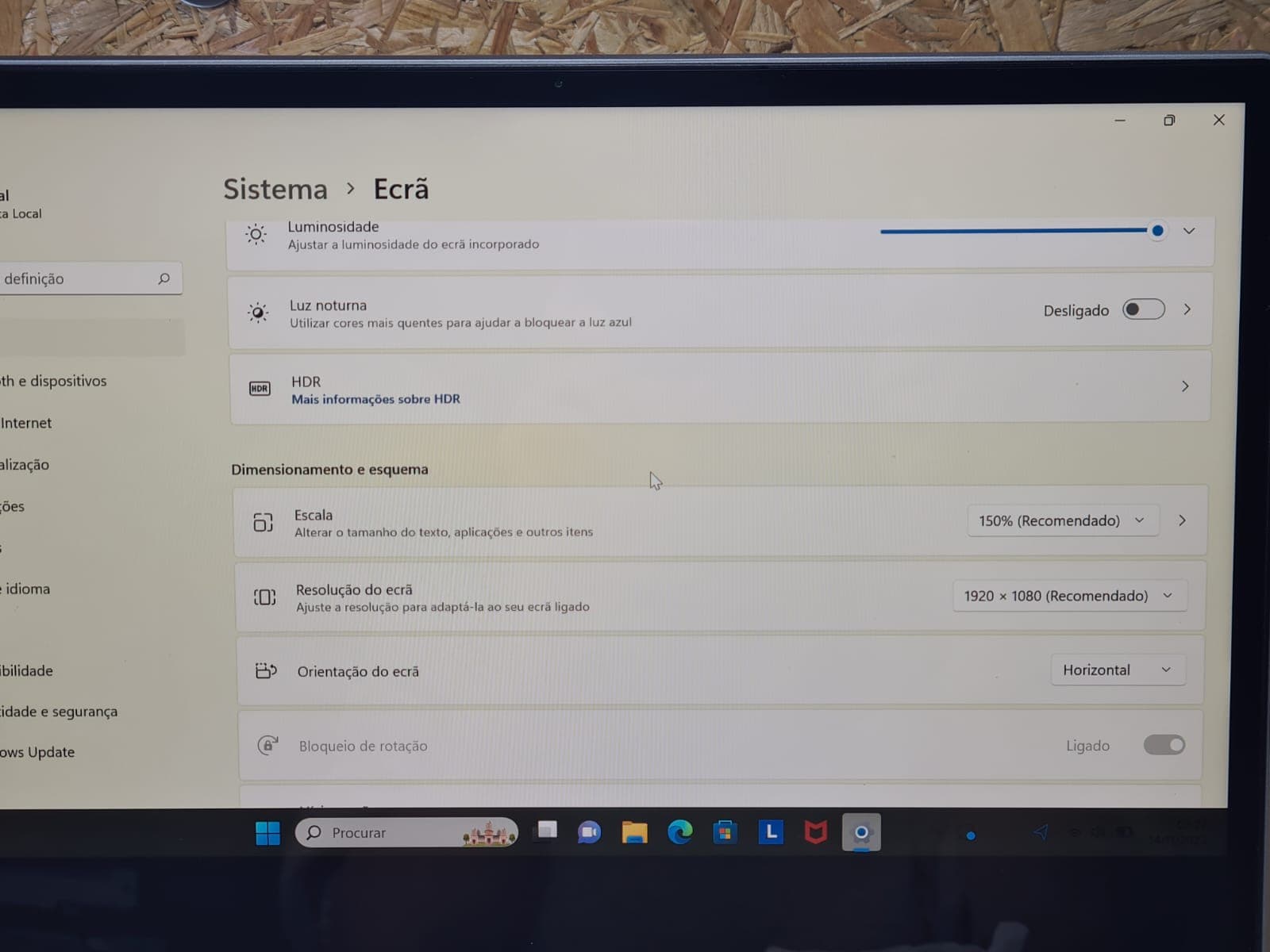The width and height of the screenshot is (1270, 952).
Task: Click the Resolução do ecrã icon
Action: coord(264,597)
